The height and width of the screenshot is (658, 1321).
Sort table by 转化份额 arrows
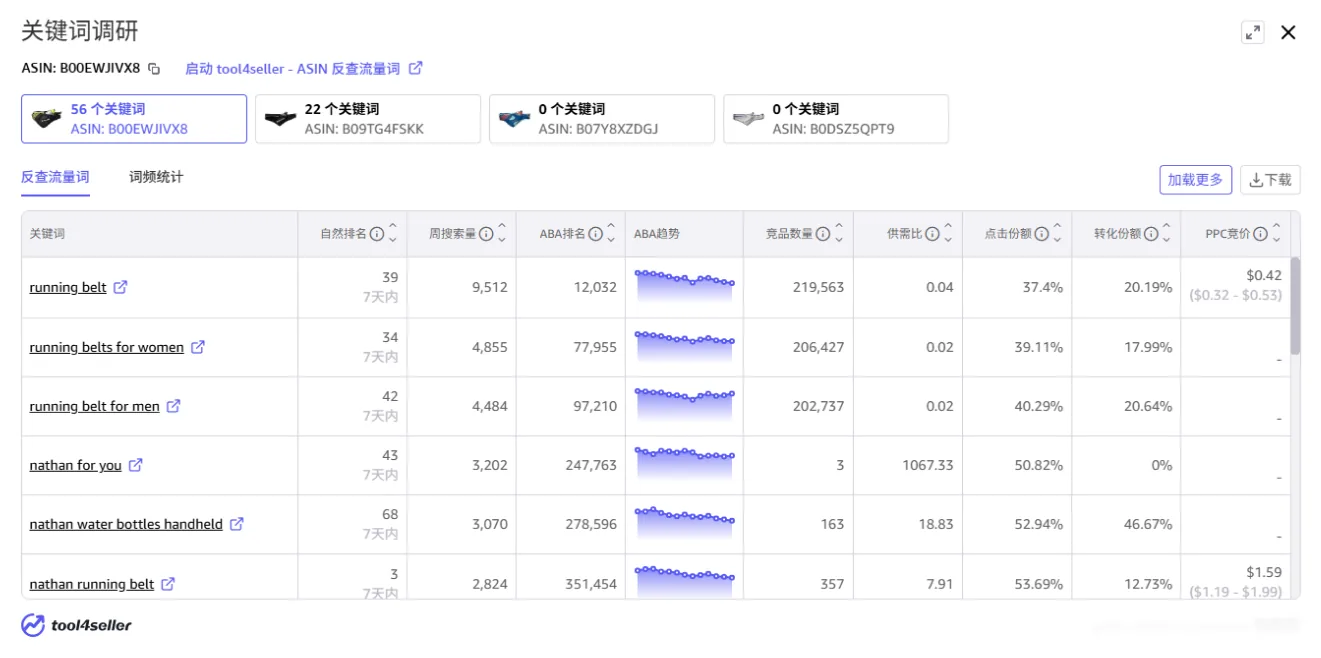(x=1166, y=233)
